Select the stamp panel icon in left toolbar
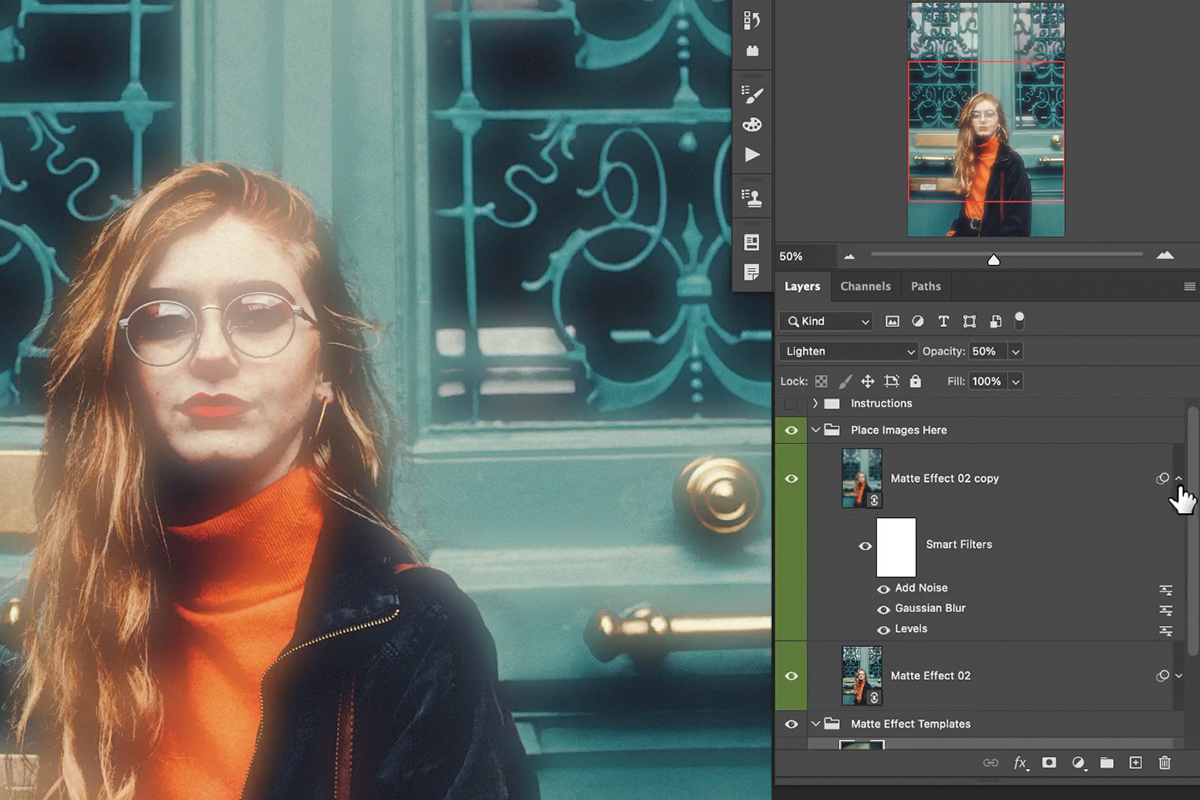 752,196
